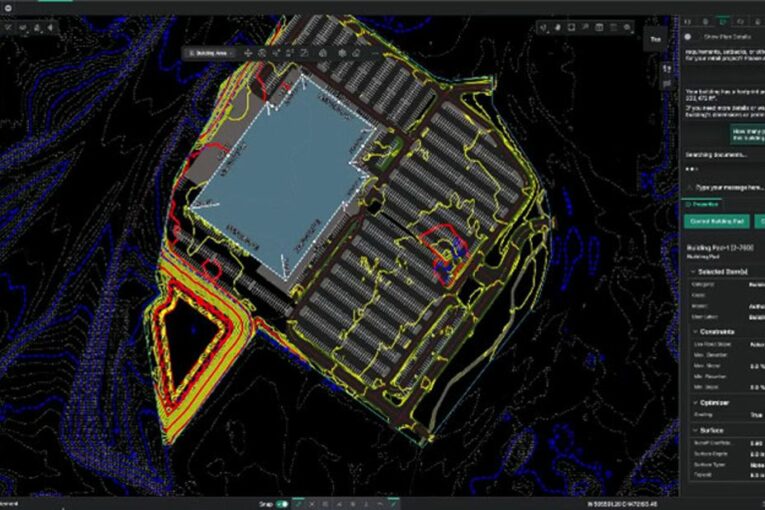
Task: Click the Surface Type row in Surface section
Action: [x=725, y=465]
